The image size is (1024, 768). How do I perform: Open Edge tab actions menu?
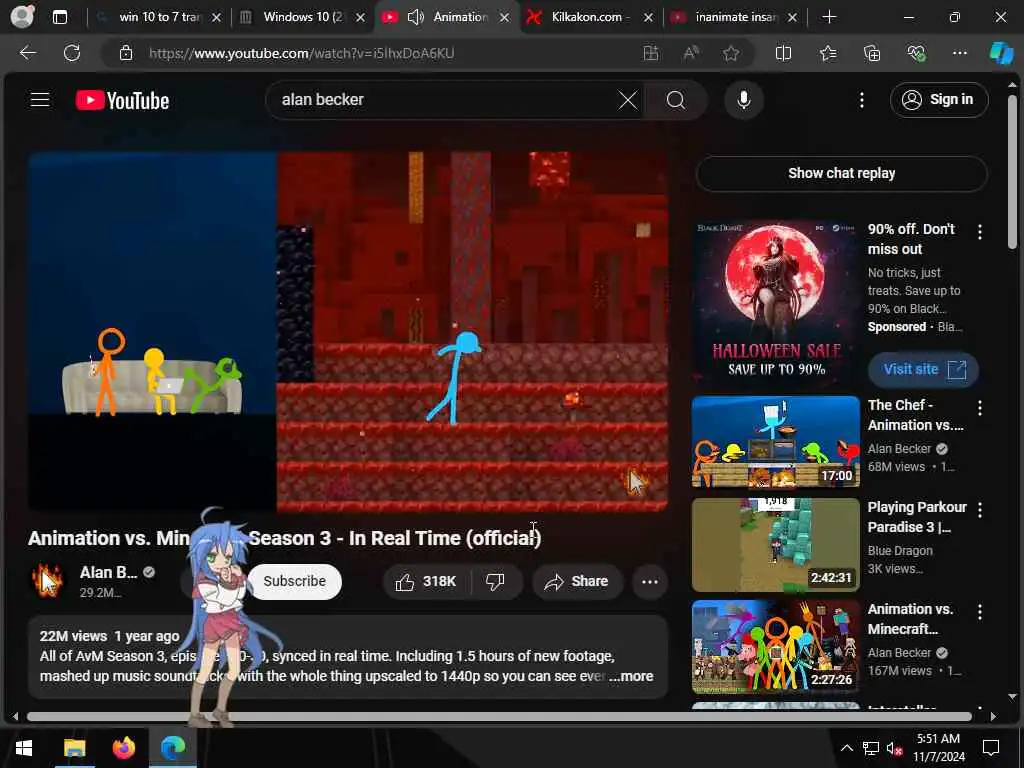(59, 17)
